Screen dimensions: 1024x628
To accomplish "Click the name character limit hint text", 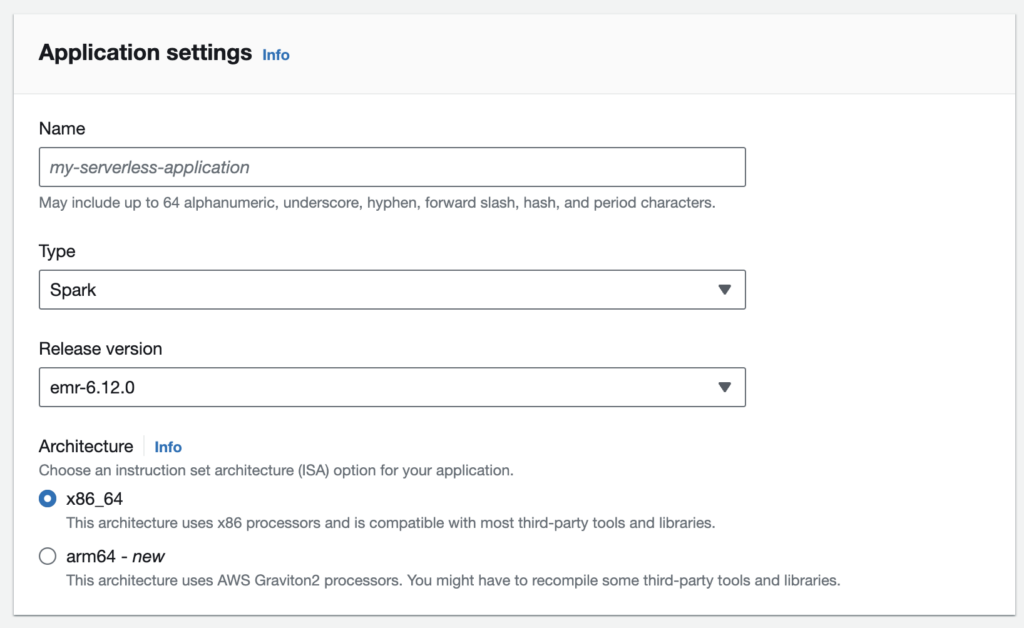I will (377, 202).
